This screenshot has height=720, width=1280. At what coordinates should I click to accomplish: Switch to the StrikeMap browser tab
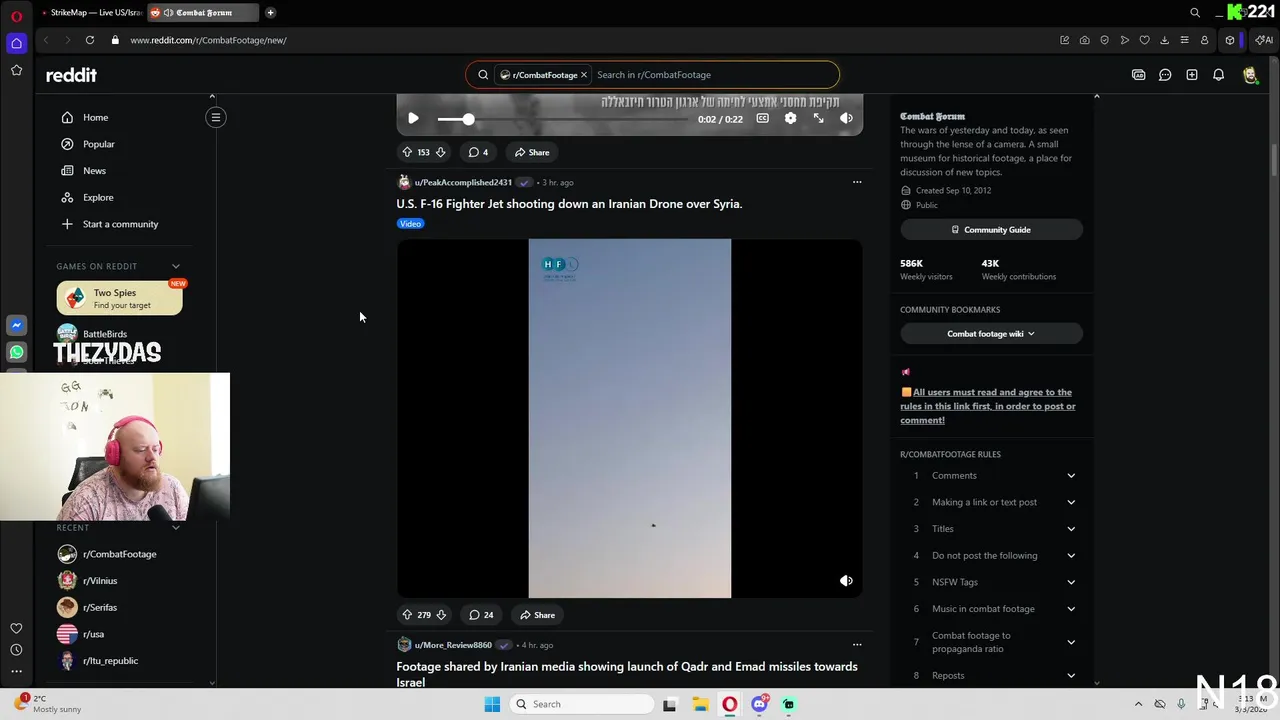(x=92, y=13)
